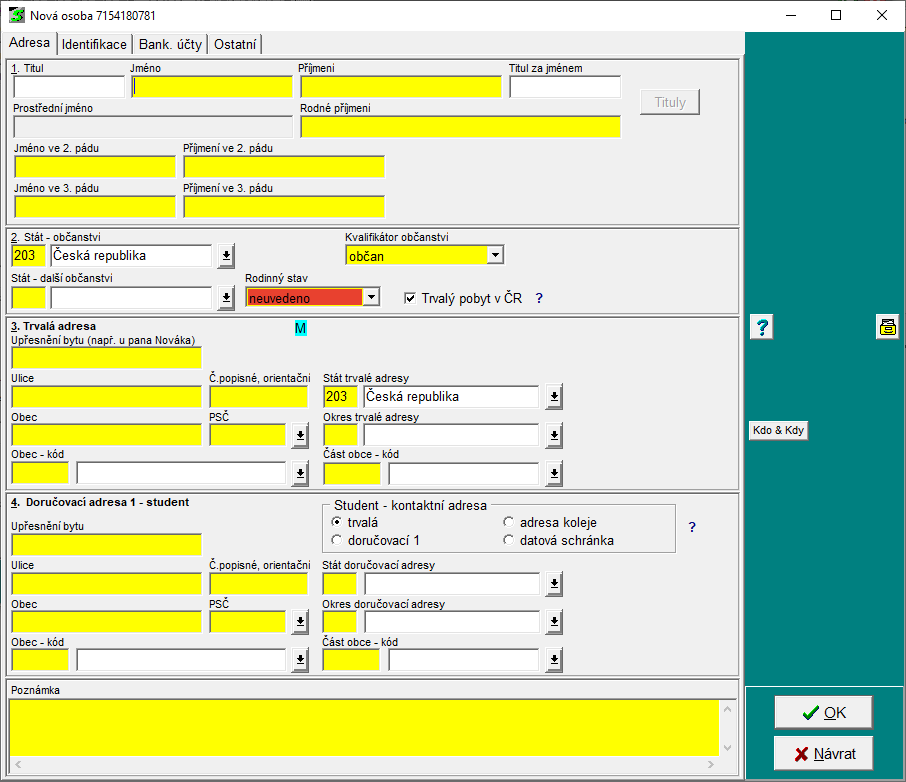Click the question mark beside Student kontaktní adresa
906x782 pixels.
[x=692, y=527]
